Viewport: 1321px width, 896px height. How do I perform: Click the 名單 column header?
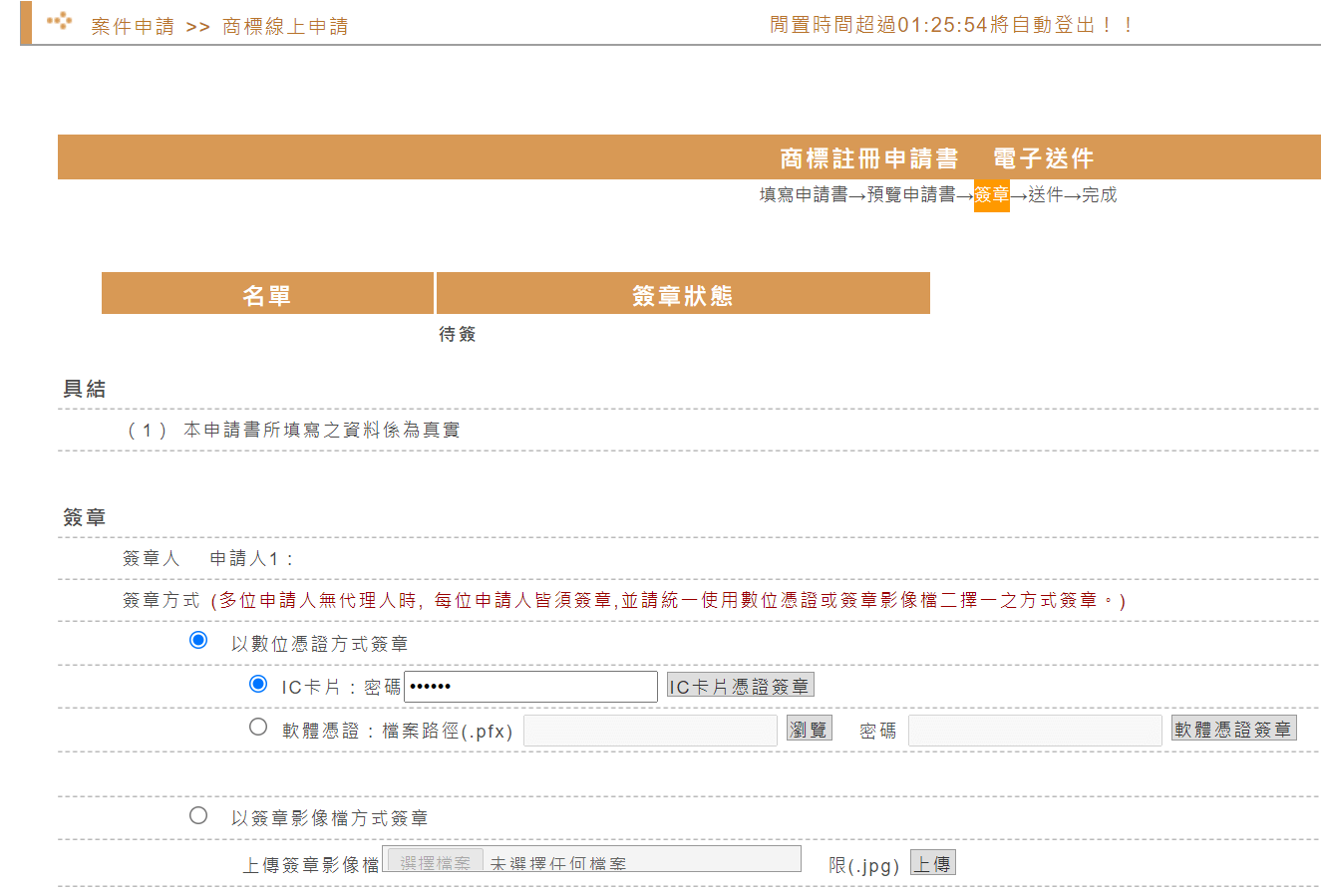267,293
